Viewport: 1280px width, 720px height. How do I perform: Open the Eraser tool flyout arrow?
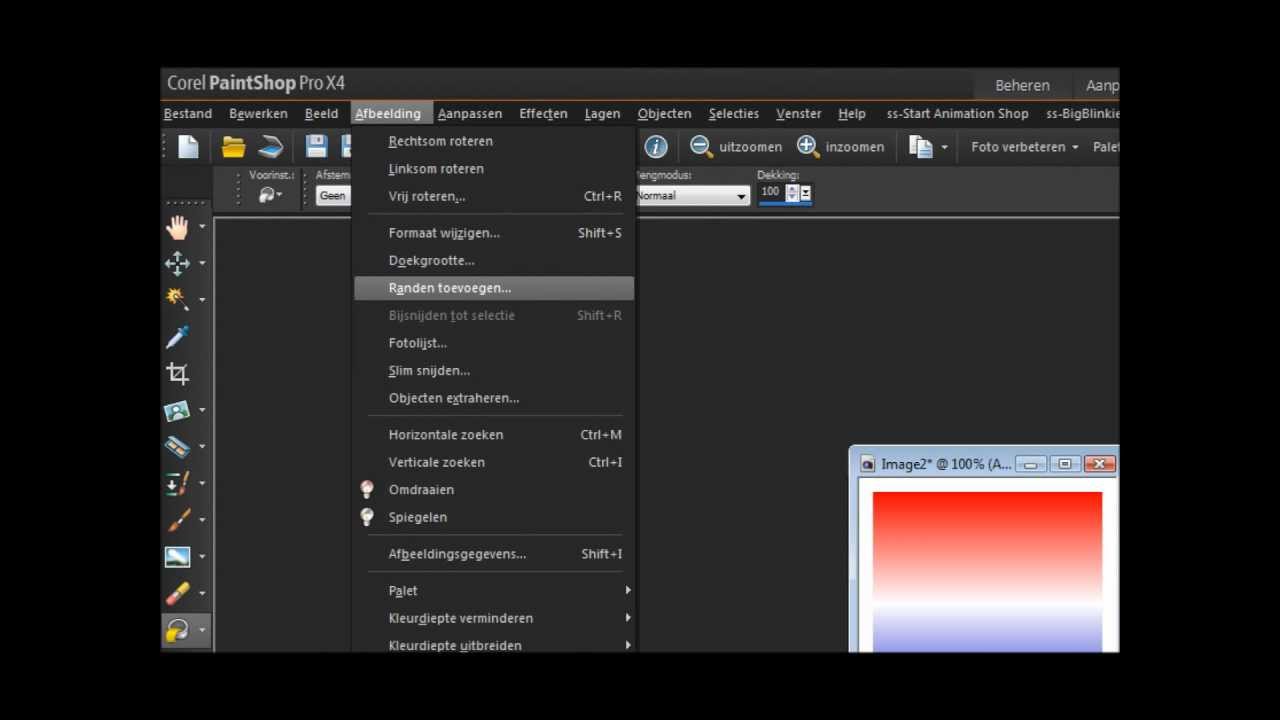tap(202, 594)
